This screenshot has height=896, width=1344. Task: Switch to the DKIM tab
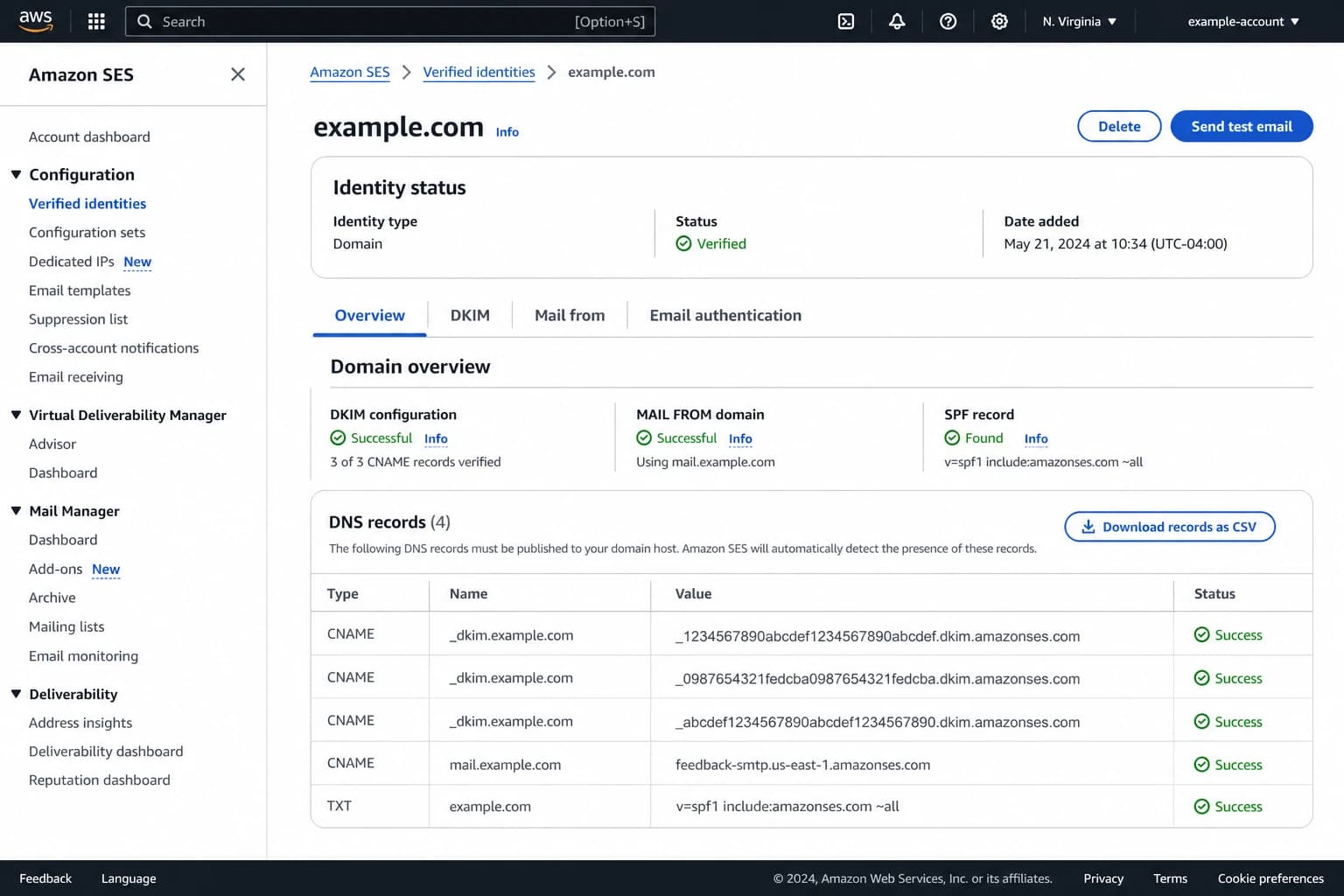click(x=470, y=315)
